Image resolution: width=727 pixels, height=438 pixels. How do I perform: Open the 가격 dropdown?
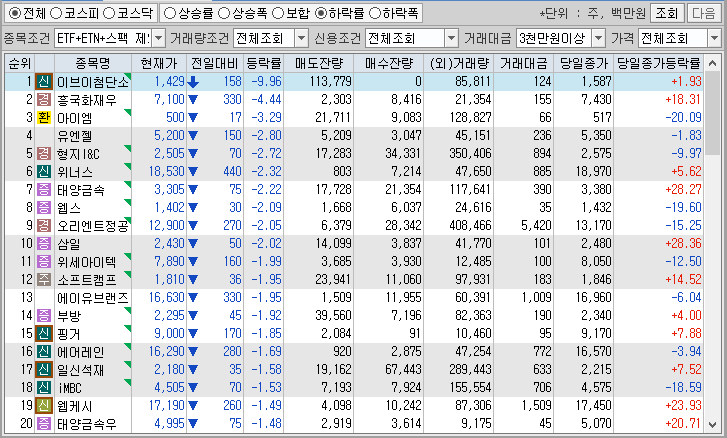[x=714, y=38]
